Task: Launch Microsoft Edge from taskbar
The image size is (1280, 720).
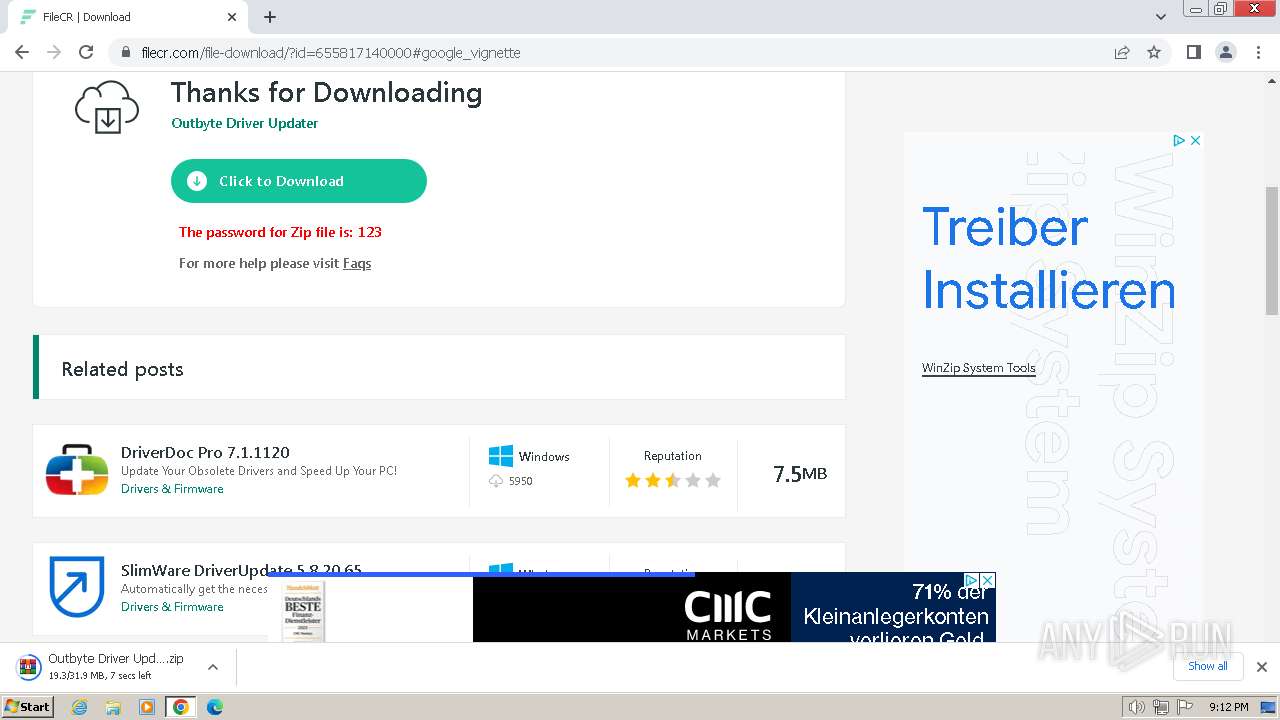Action: pos(214,707)
